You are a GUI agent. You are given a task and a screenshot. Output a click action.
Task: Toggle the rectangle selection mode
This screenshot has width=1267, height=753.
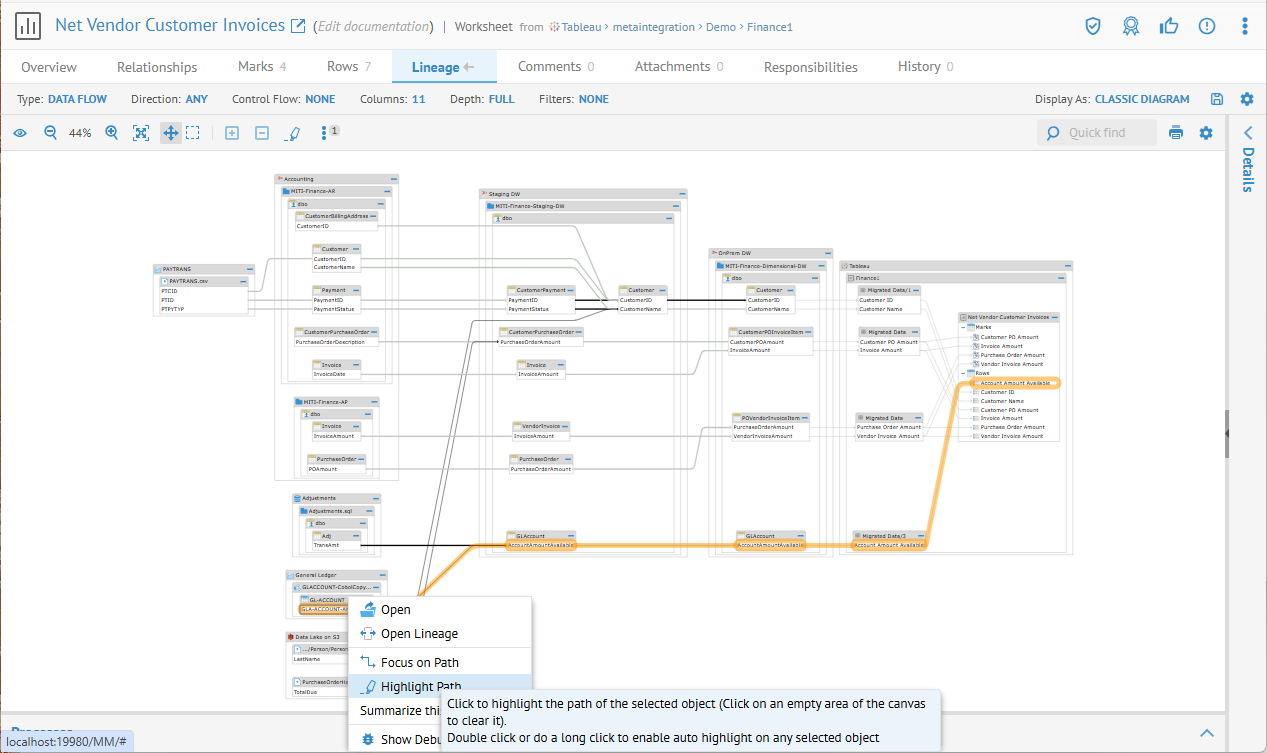pyautogui.click(x=193, y=133)
